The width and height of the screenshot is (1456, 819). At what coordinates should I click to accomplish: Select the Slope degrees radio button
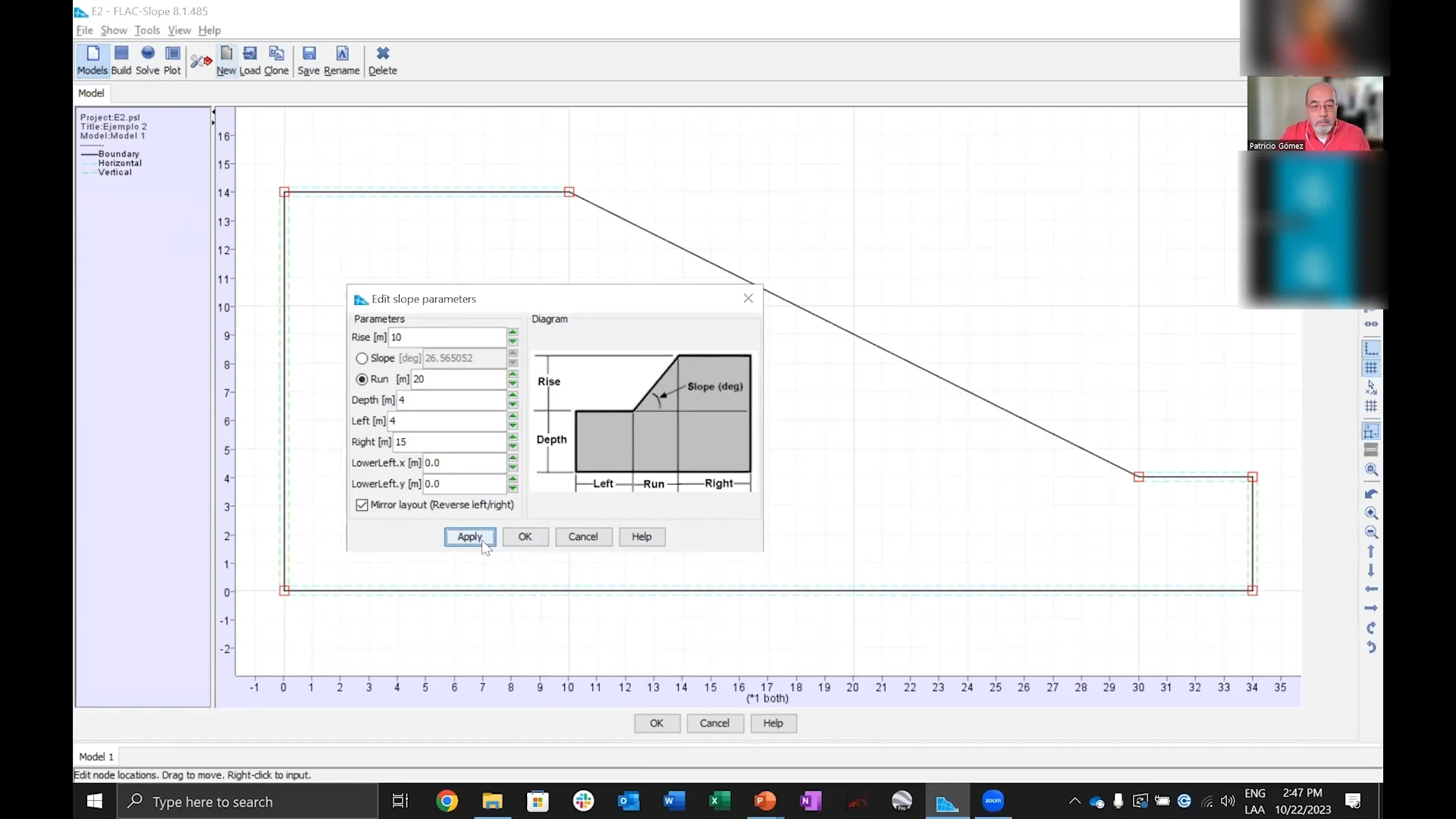362,358
